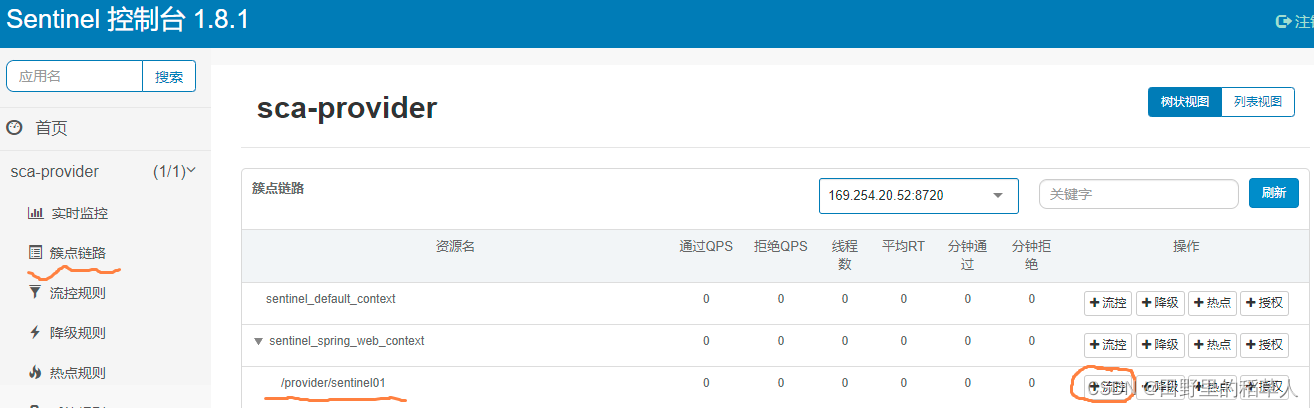Click the 首页 dashboard icon
Image resolution: width=1314 pixels, height=408 pixels.
[14, 128]
